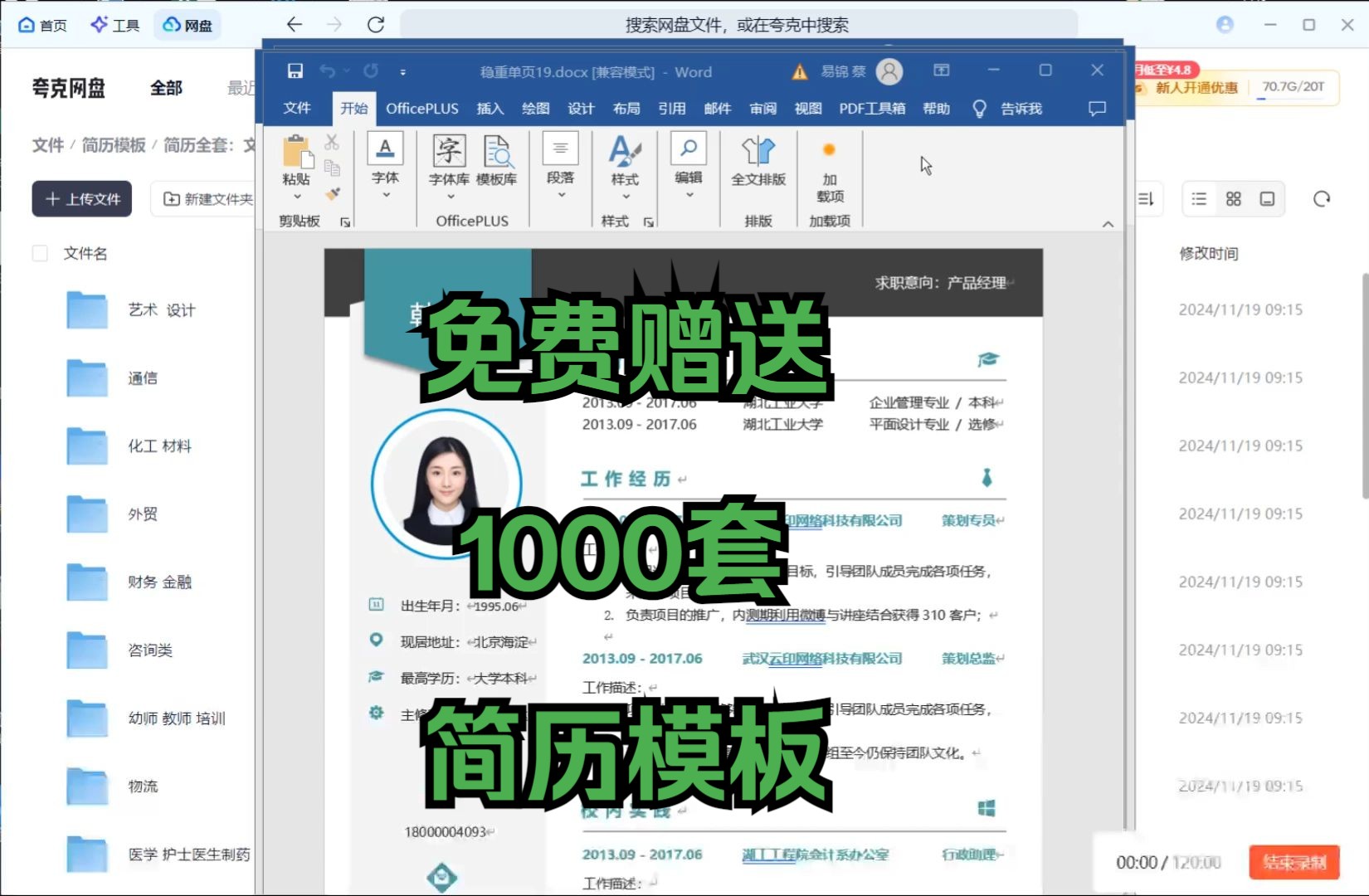
Task: Redo action in Word title bar
Action: (x=371, y=71)
